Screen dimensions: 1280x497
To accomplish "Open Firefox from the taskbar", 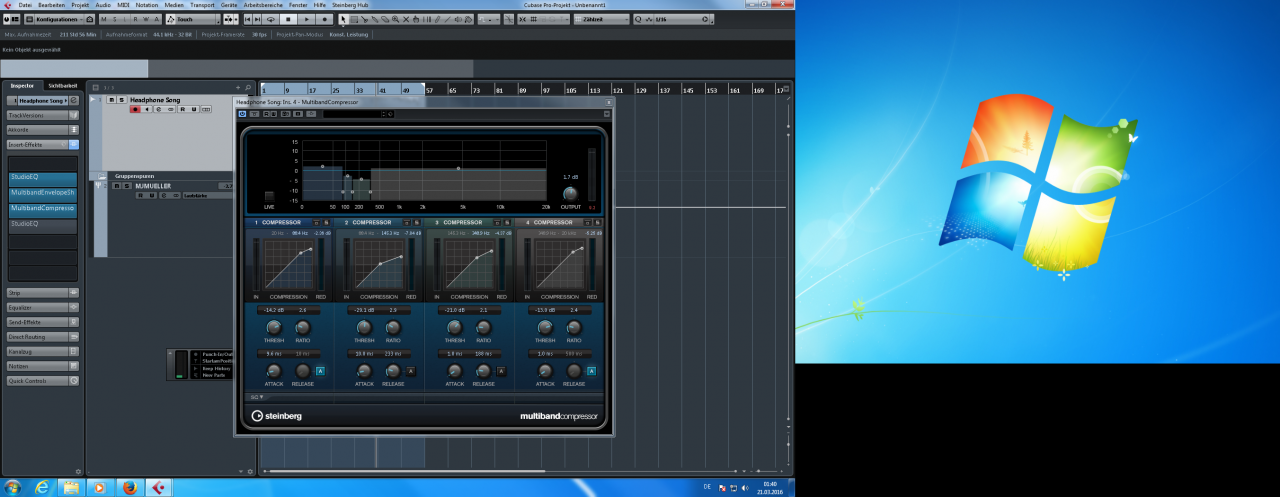I will [x=128, y=487].
